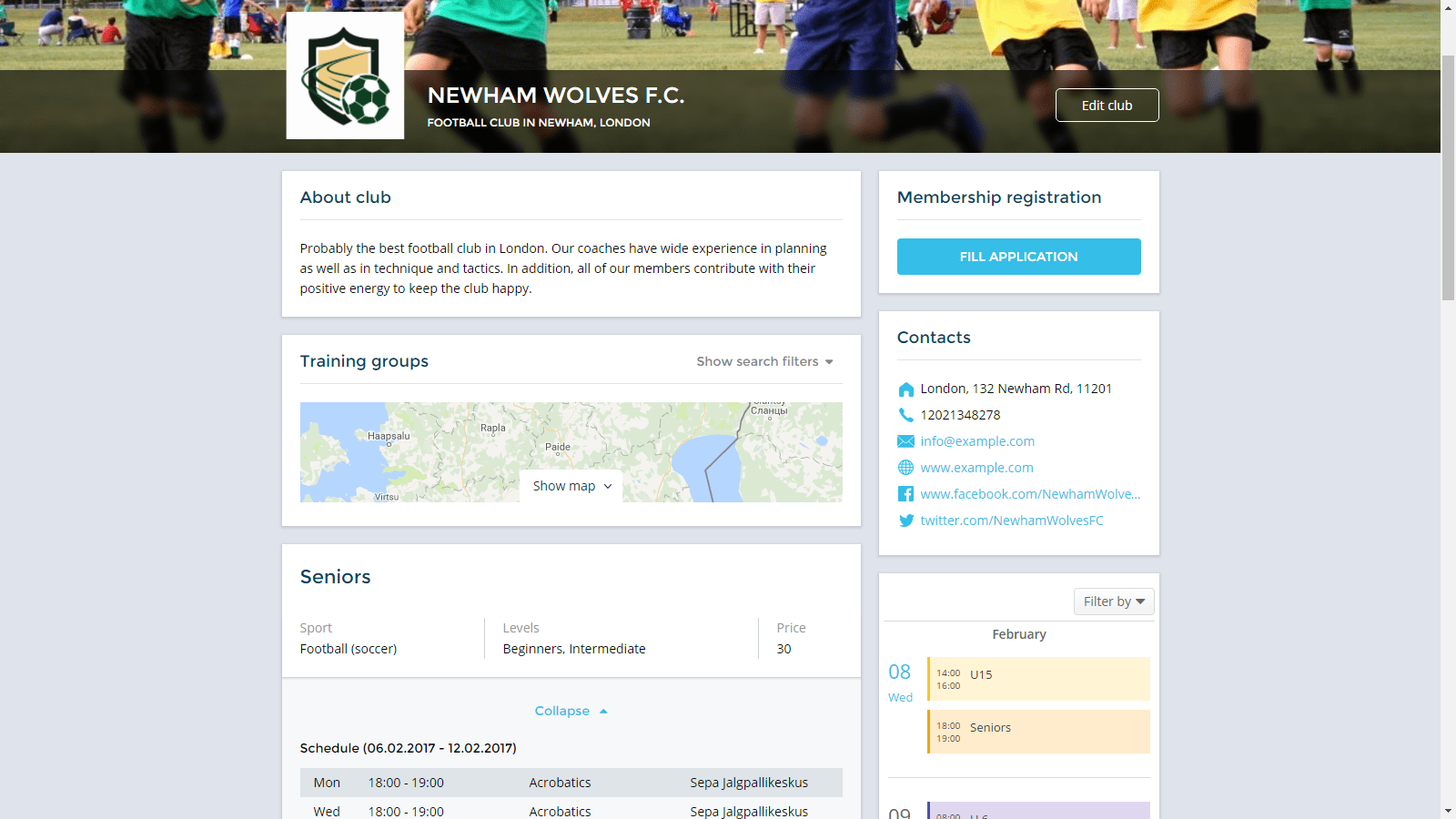1456x819 pixels.
Task: Click the Edit club button
Action: click(1107, 106)
